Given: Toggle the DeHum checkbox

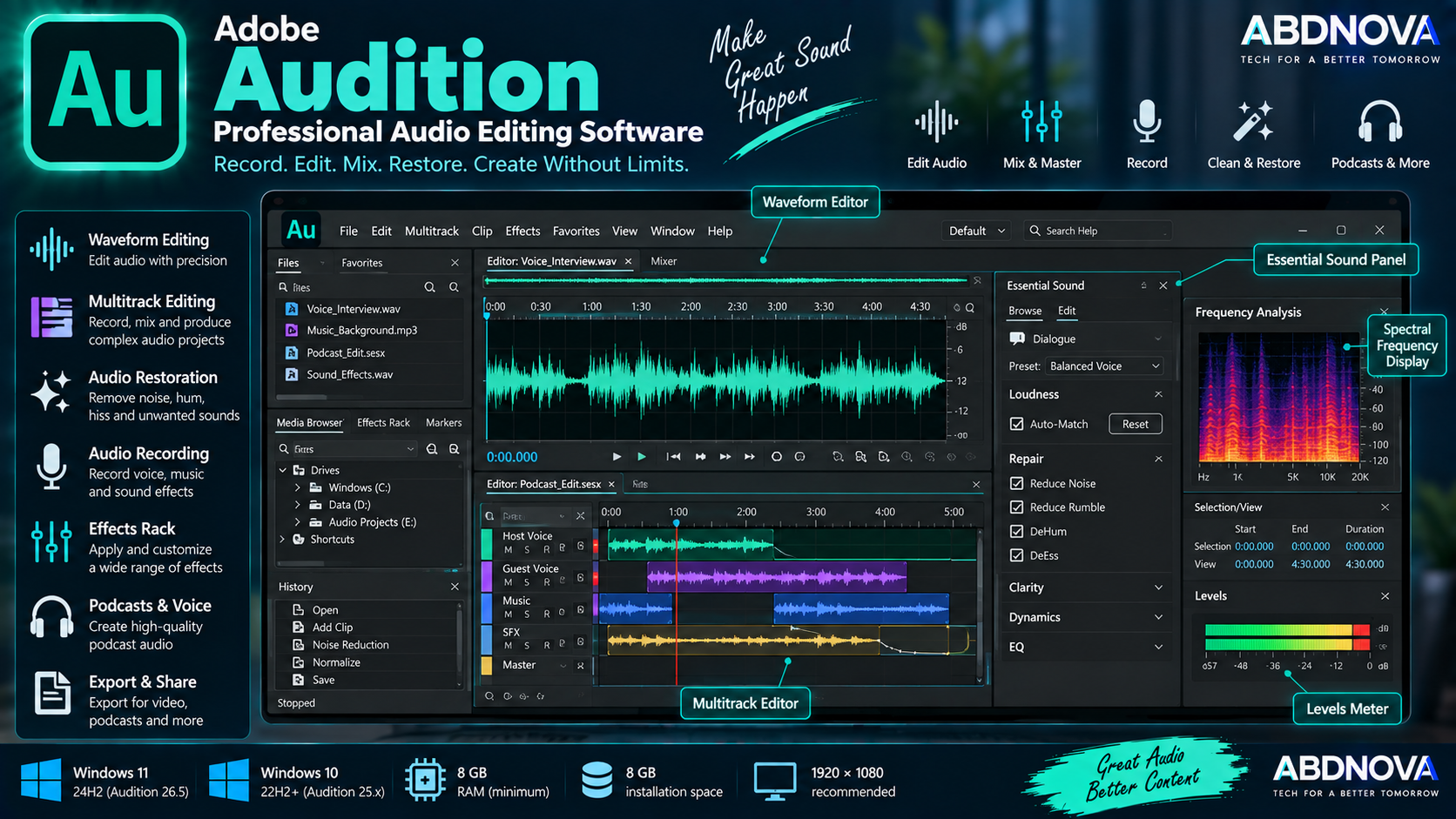Looking at the screenshot, I should tap(1016, 531).
